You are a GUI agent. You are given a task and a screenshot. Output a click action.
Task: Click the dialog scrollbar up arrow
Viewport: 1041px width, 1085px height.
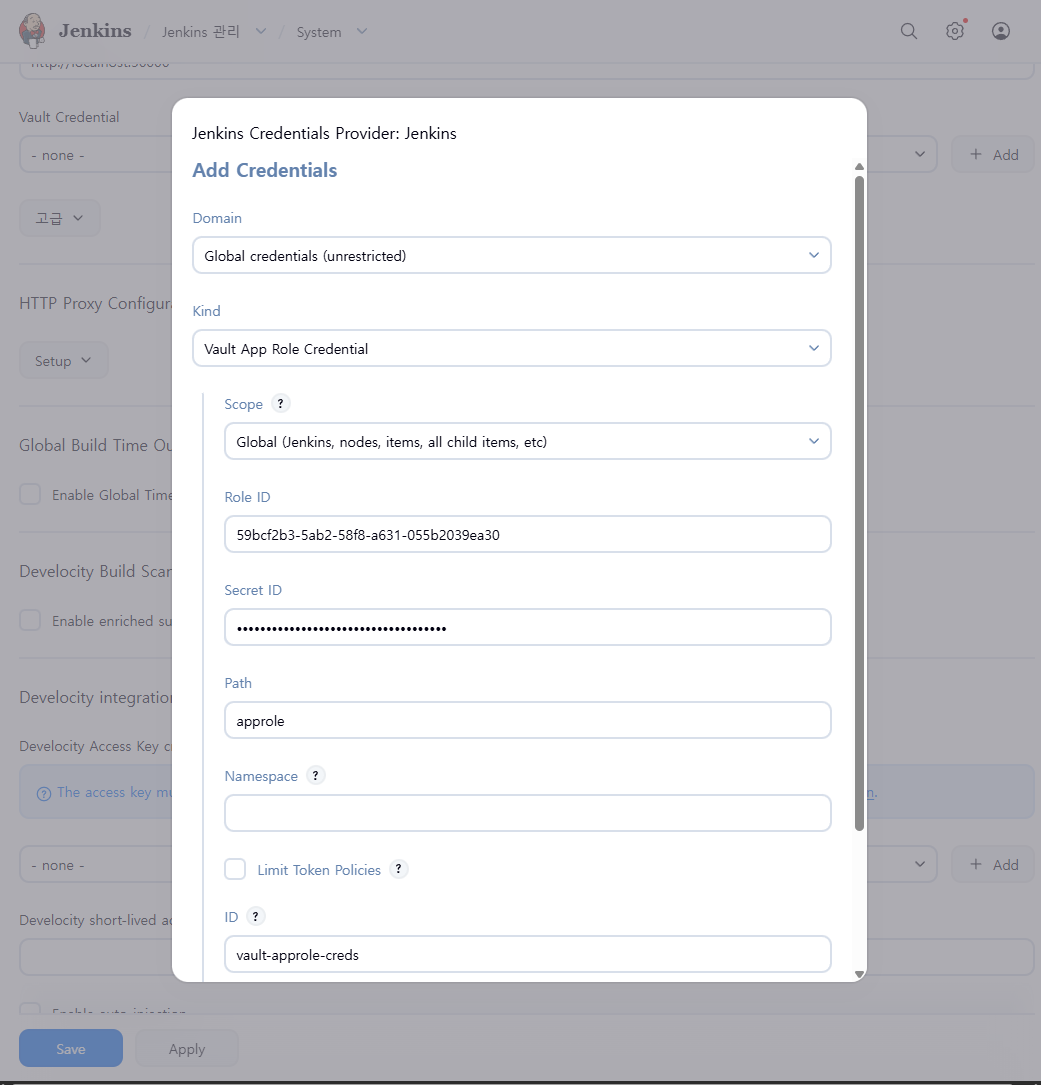pos(859,167)
